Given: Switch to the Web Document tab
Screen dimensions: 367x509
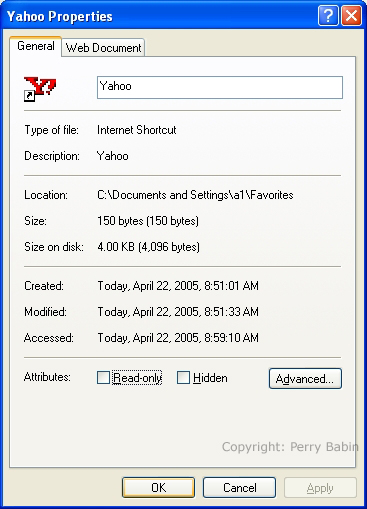Looking at the screenshot, I should [x=103, y=48].
